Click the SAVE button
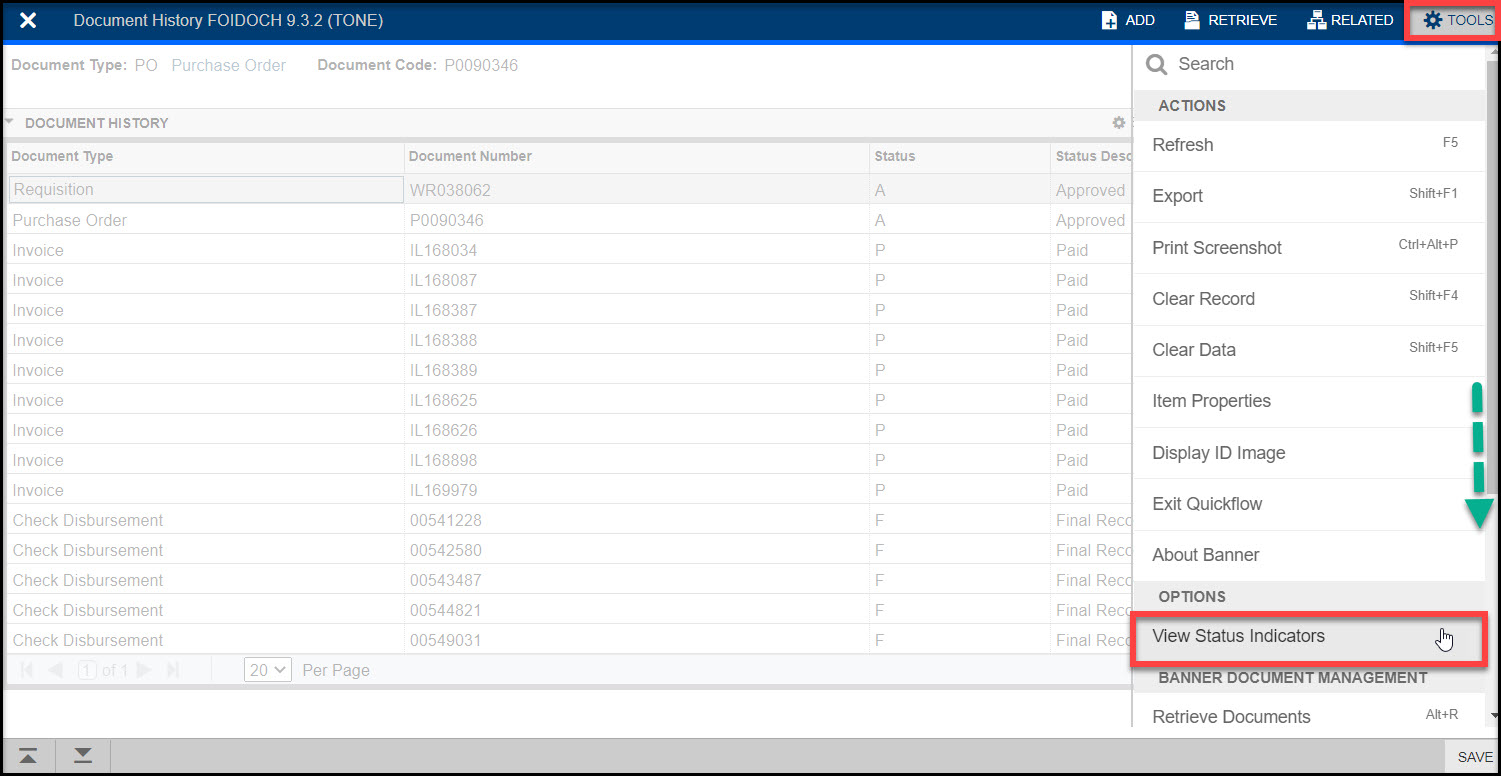This screenshot has width=1501, height=776. pyautogui.click(x=1474, y=757)
